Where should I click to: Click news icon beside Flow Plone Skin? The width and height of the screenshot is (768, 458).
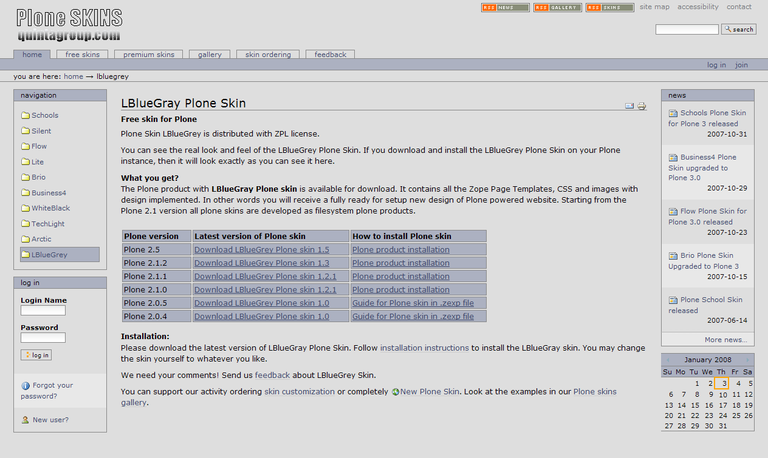pos(673,212)
